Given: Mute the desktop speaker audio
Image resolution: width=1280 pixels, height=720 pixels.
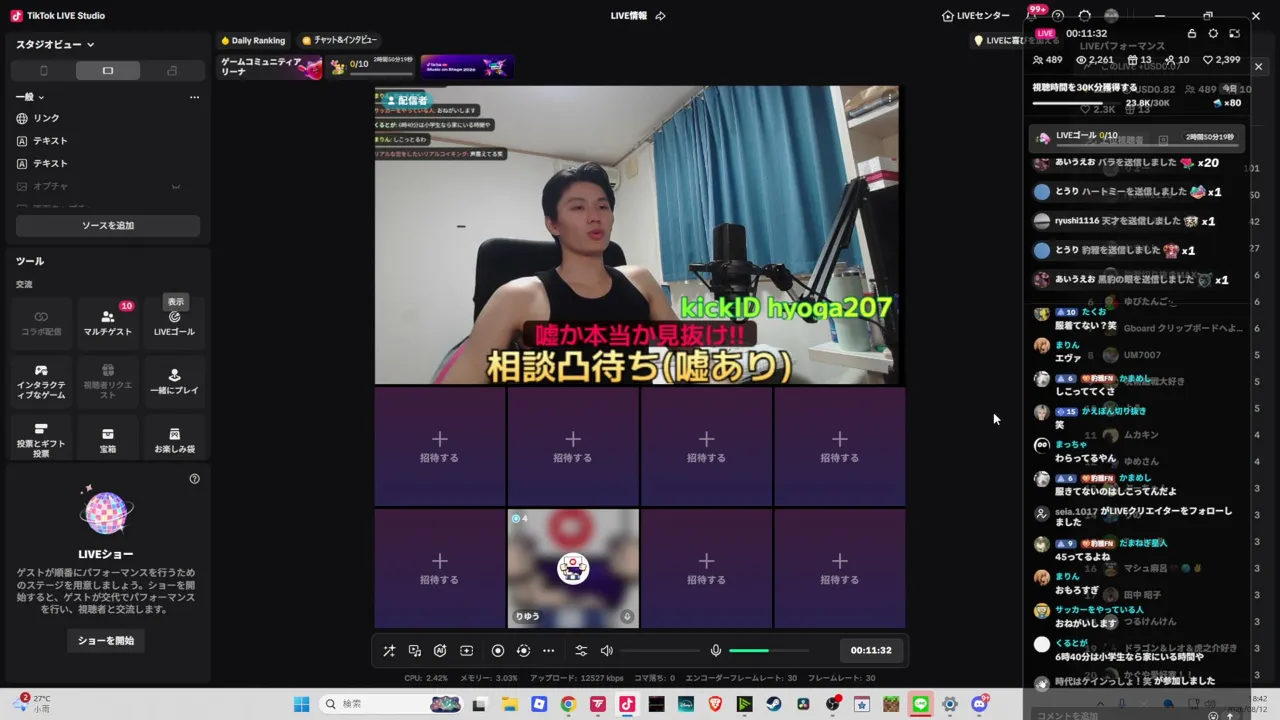Looking at the screenshot, I should 606,651.
